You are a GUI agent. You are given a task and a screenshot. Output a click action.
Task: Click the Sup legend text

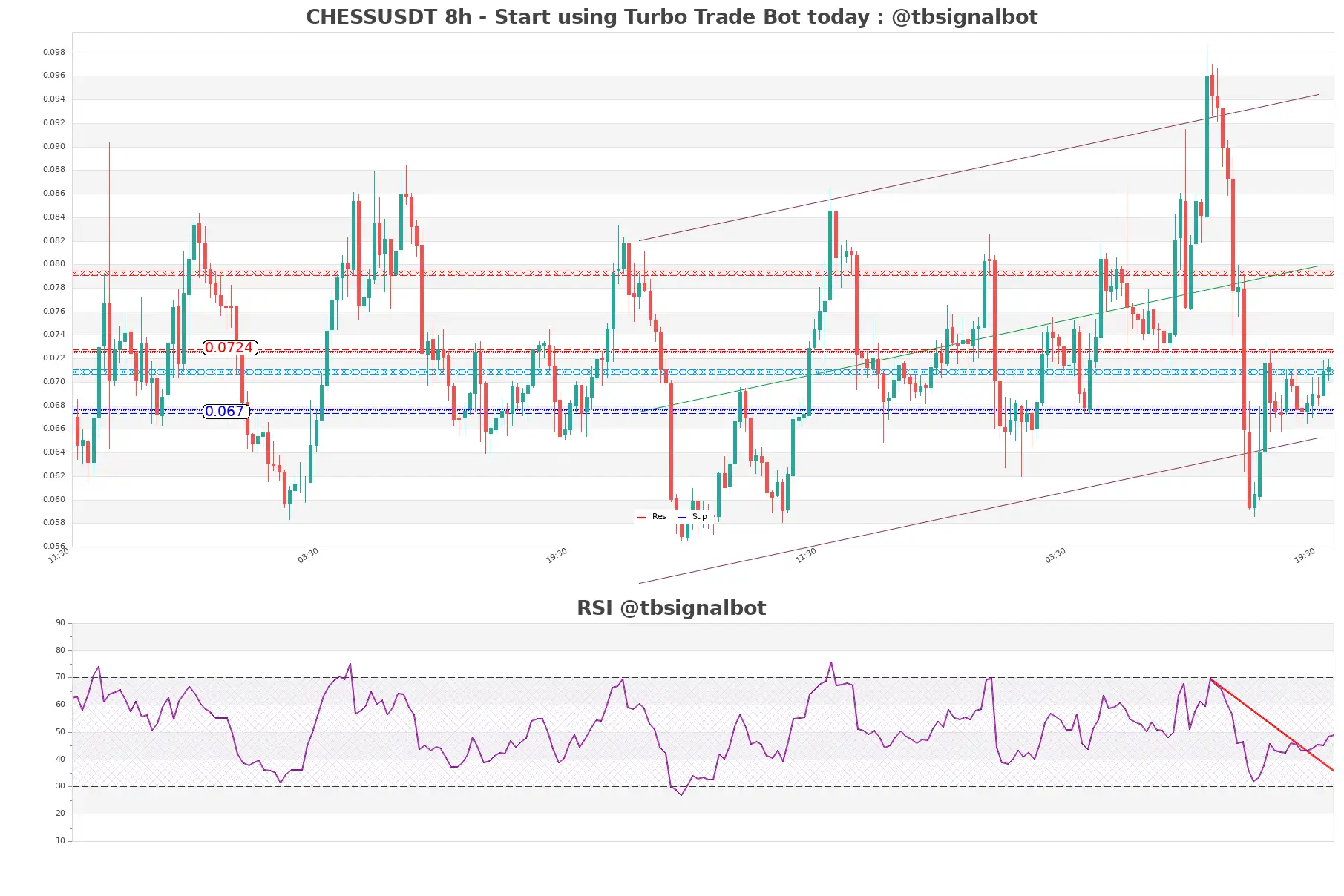699,517
